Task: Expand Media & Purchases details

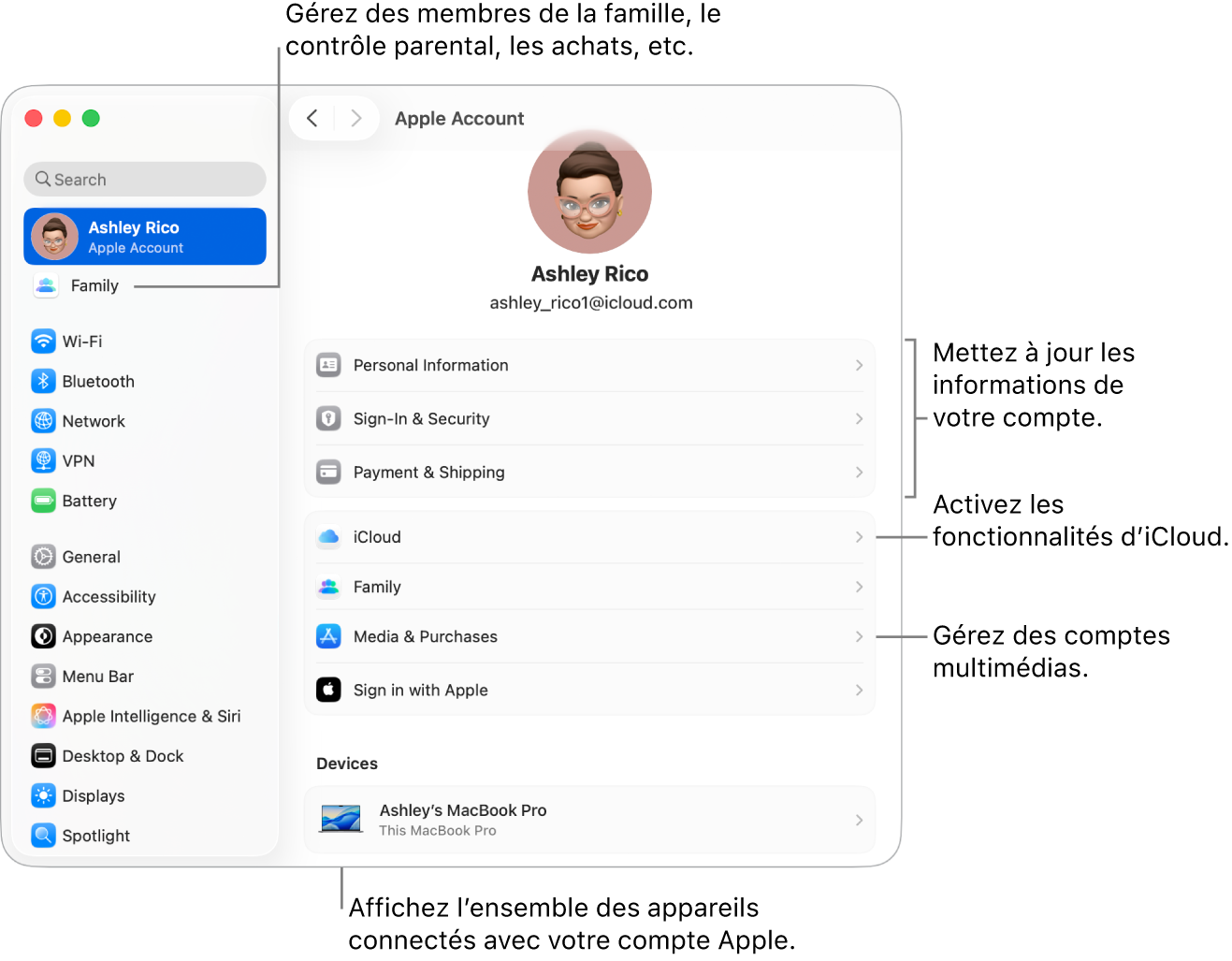Action: click(x=858, y=636)
